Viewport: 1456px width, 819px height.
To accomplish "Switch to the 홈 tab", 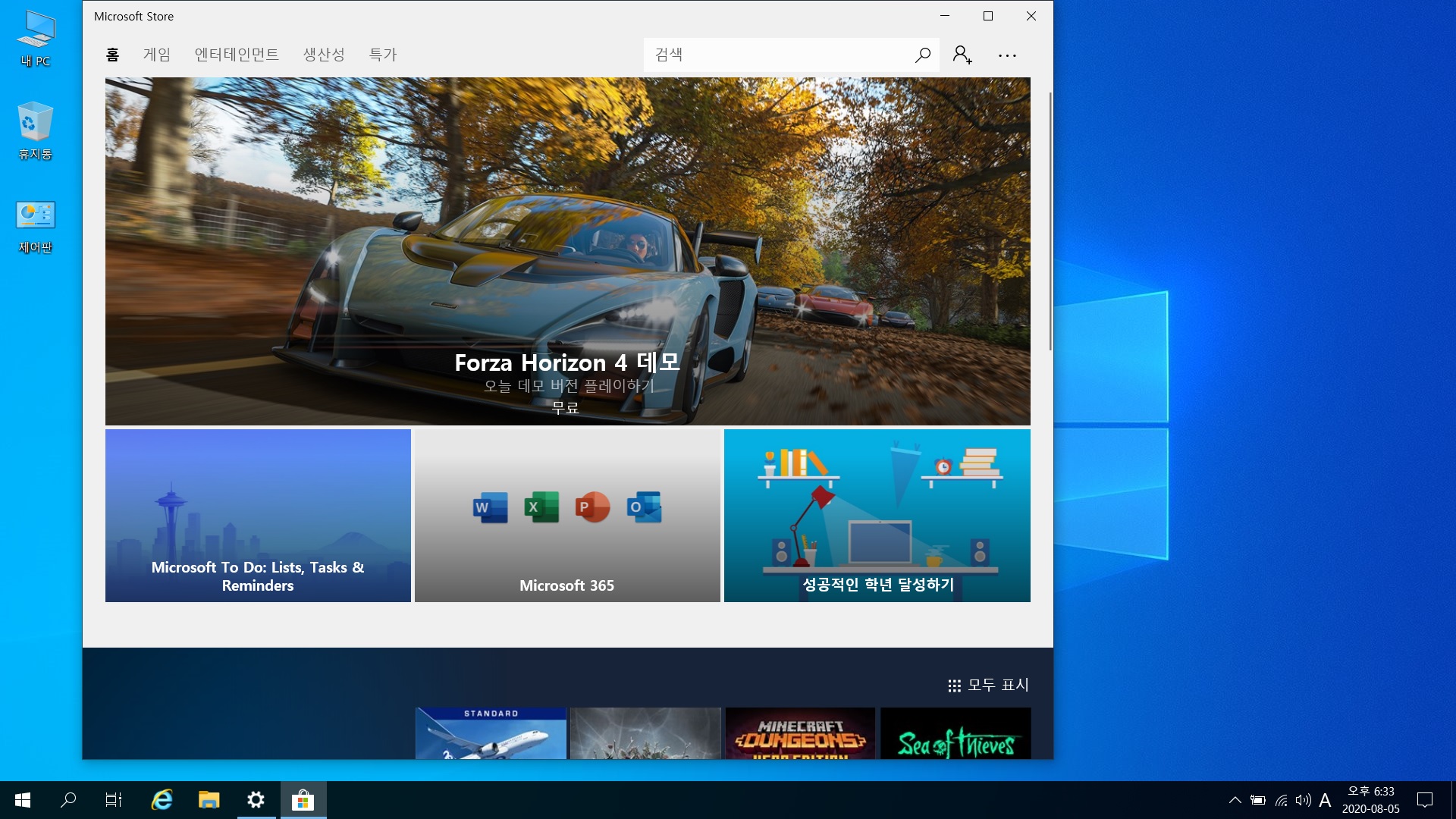I will pos(112,55).
